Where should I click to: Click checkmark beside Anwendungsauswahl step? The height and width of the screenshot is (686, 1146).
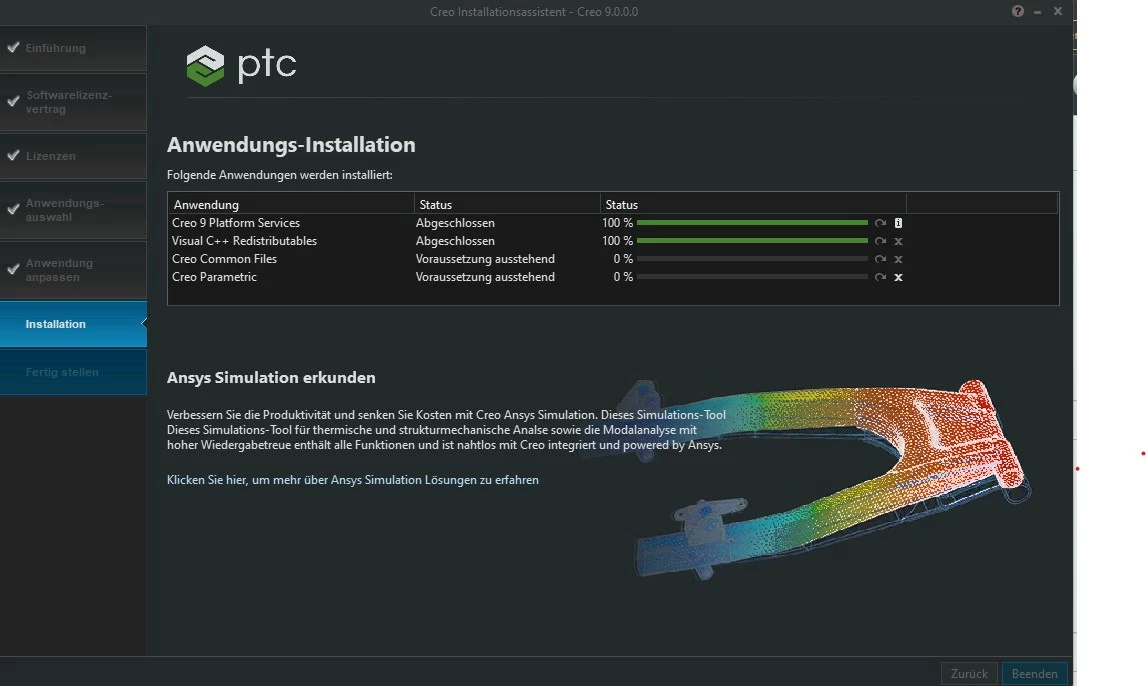coord(13,209)
